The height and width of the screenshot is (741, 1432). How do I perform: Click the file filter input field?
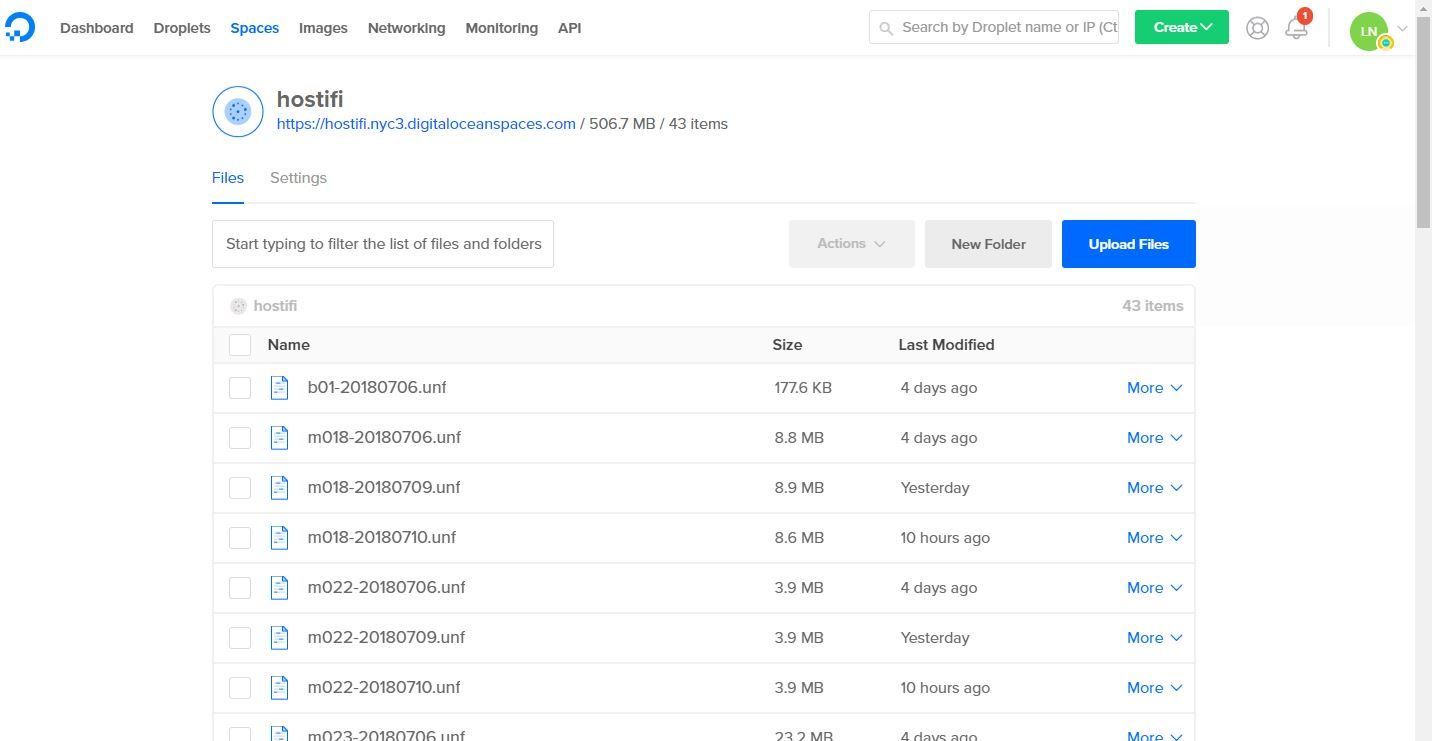click(x=383, y=243)
